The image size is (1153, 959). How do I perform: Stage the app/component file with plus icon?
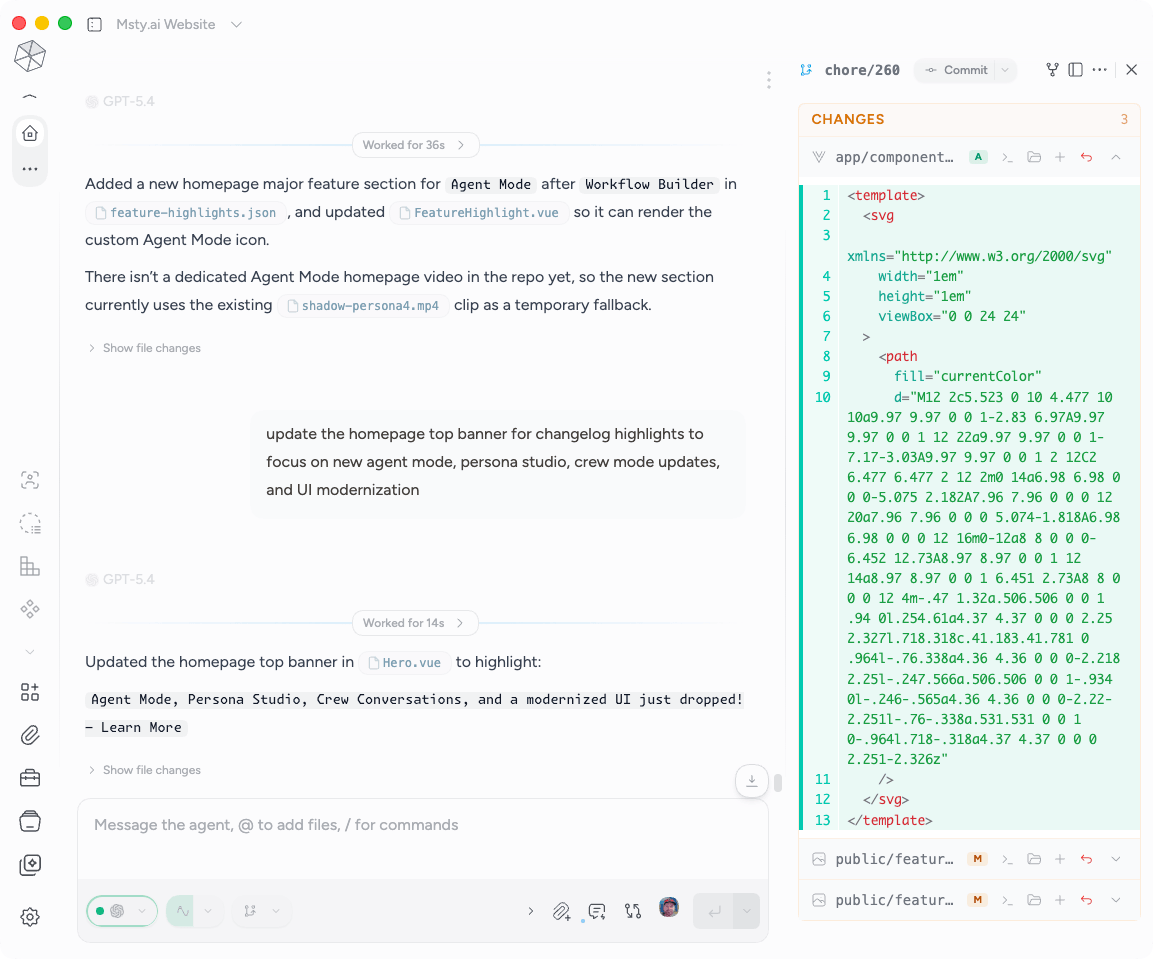pyautogui.click(x=1060, y=157)
